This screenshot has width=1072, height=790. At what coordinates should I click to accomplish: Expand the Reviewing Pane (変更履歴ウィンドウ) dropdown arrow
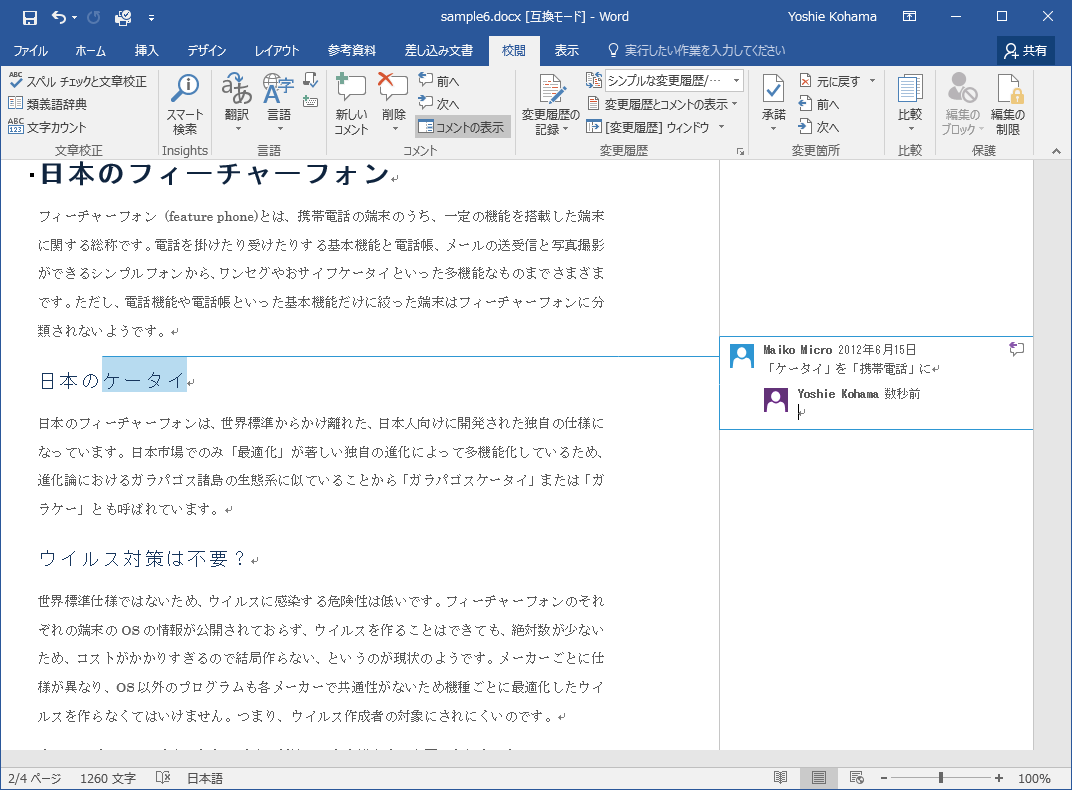click(720, 127)
